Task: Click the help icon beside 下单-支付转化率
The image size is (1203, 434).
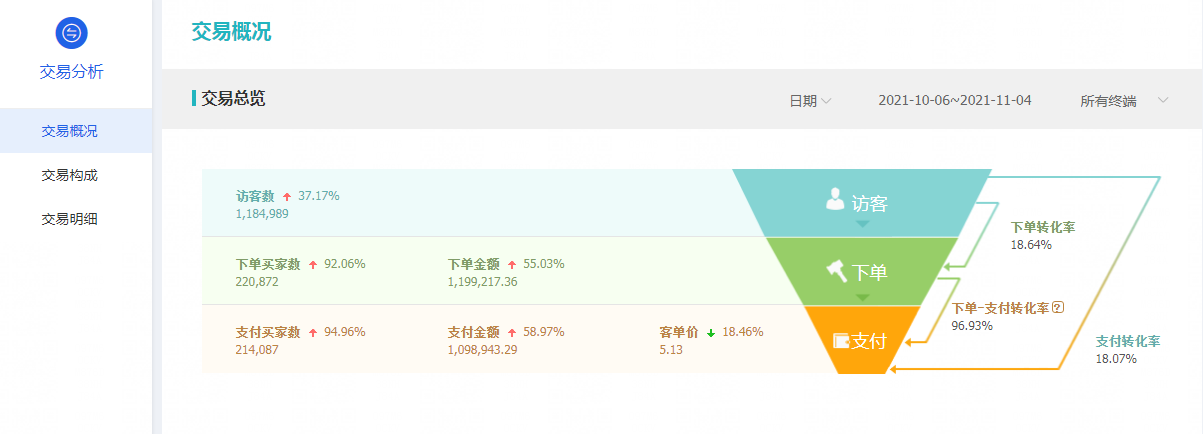Action: (1058, 308)
